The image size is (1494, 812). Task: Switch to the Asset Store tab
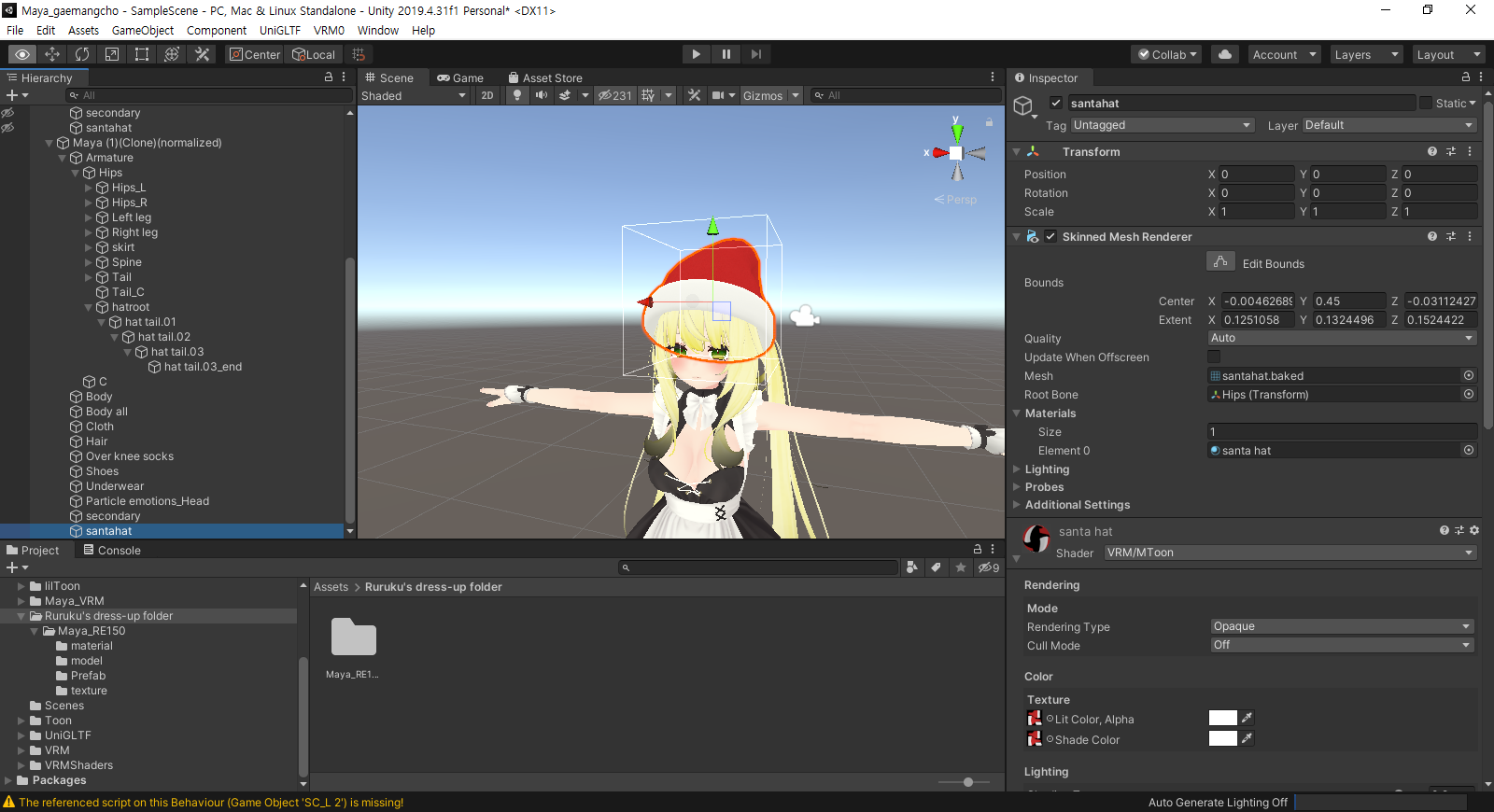tap(545, 77)
